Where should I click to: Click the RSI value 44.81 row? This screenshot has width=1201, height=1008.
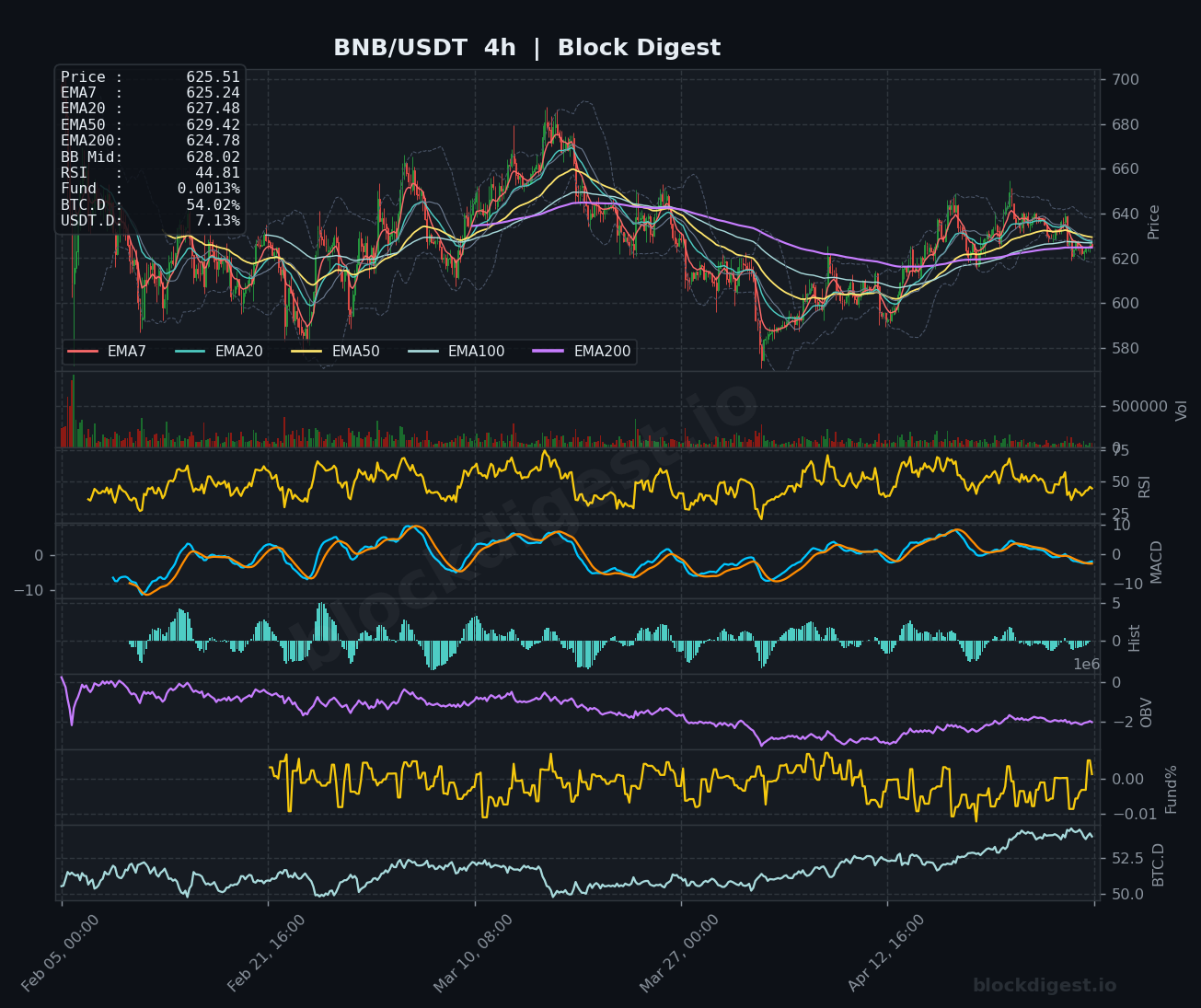[150, 173]
